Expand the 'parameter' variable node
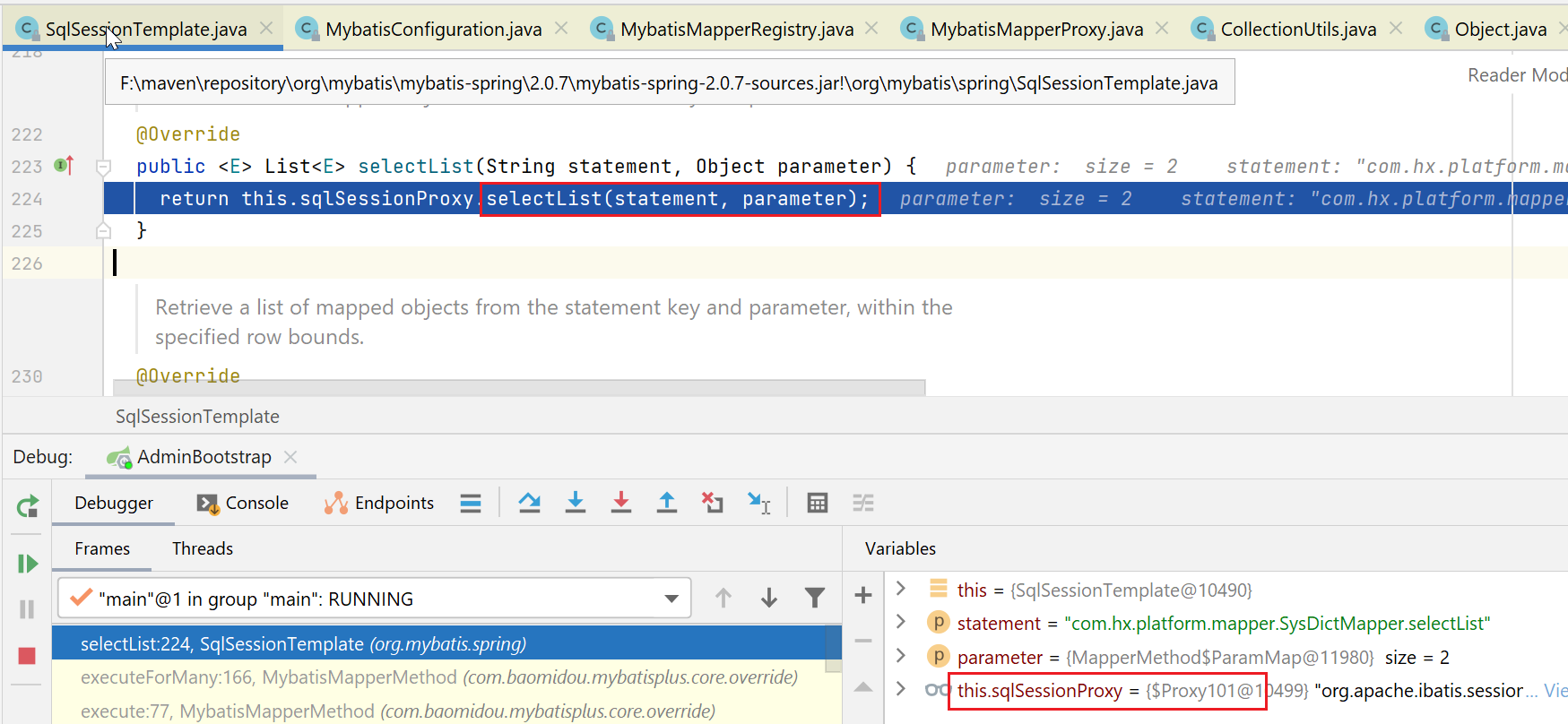This screenshot has width=1568, height=724. click(901, 657)
